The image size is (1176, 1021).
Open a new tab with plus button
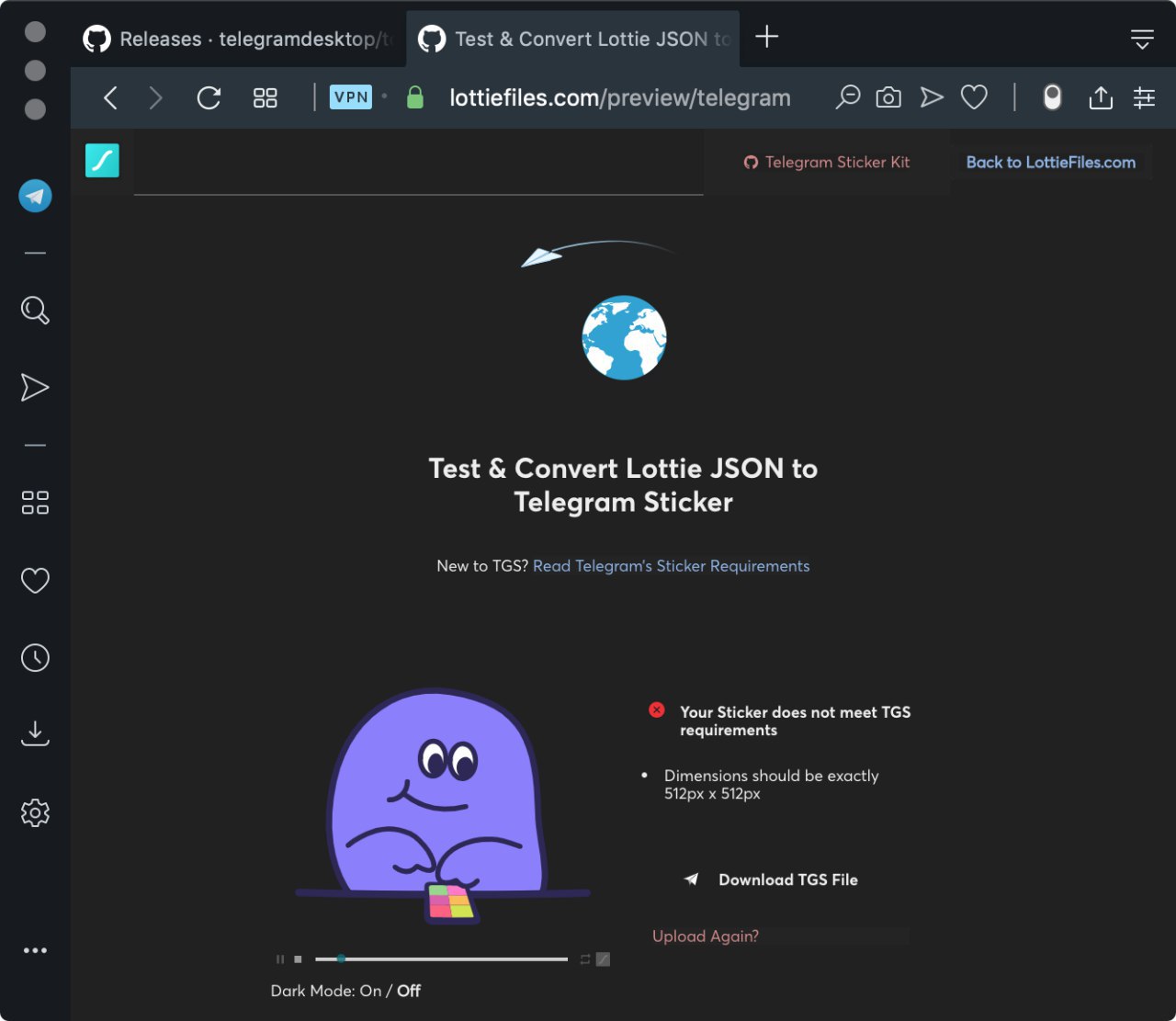(x=766, y=37)
